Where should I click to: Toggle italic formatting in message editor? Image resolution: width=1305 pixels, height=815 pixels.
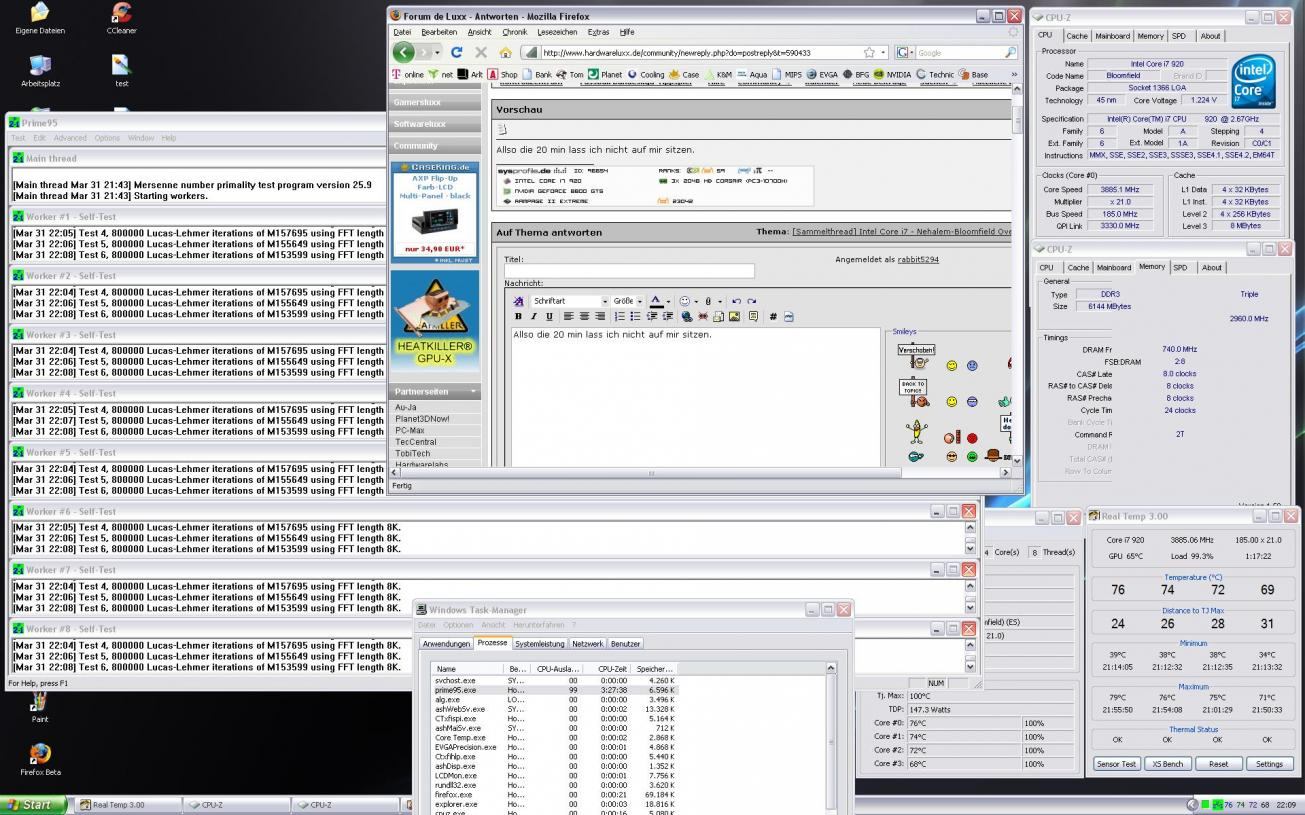[x=533, y=316]
